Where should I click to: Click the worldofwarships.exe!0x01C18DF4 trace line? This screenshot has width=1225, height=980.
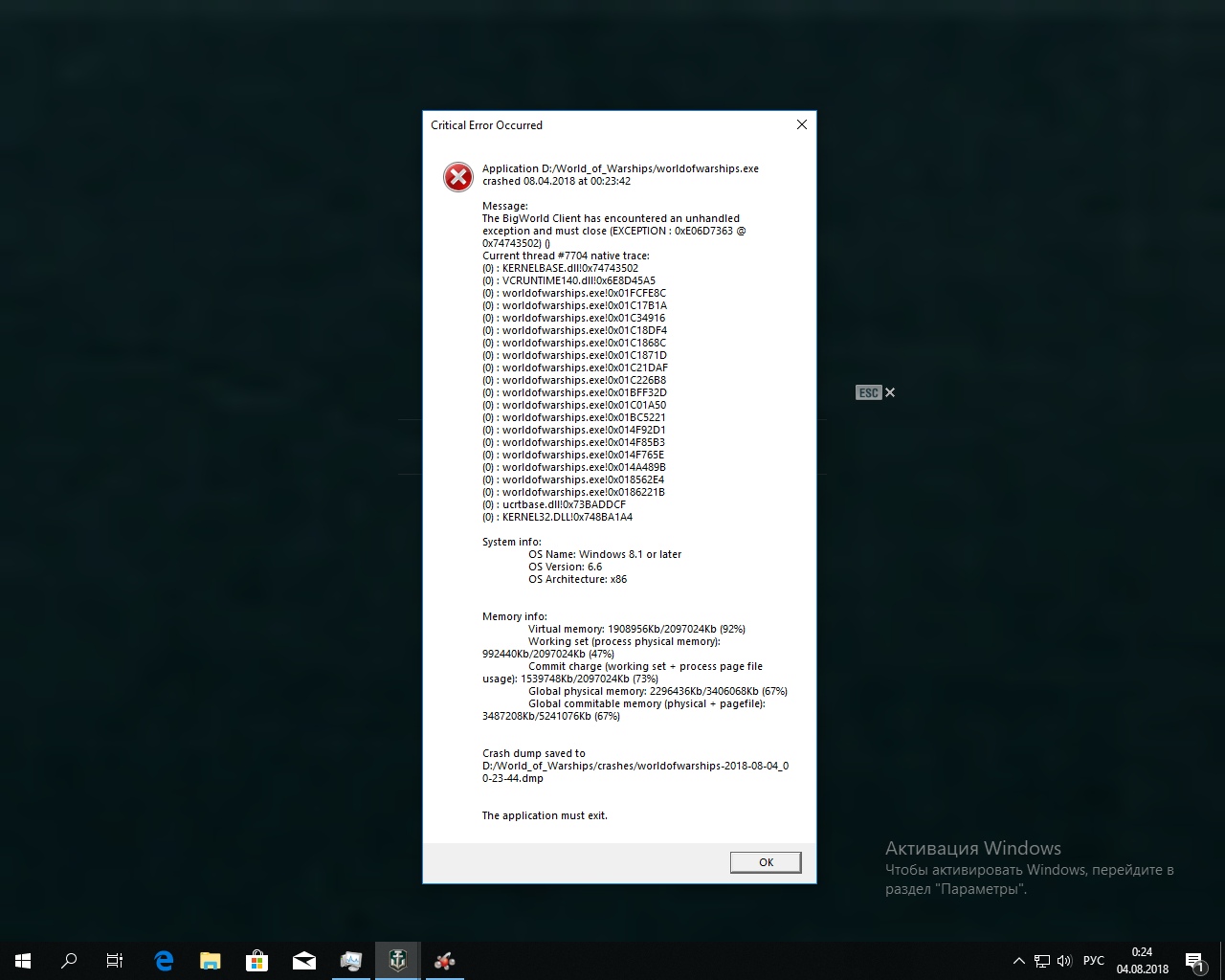point(574,330)
